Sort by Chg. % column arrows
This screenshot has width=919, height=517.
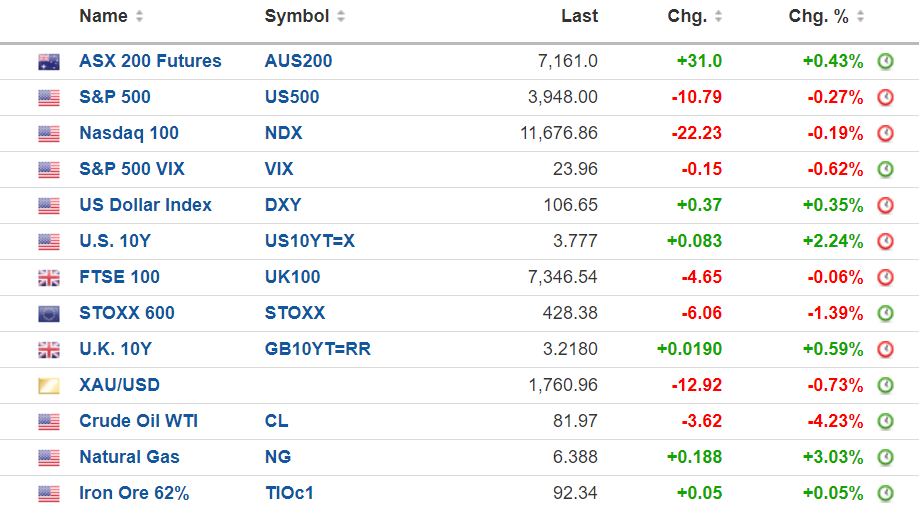(x=861, y=16)
